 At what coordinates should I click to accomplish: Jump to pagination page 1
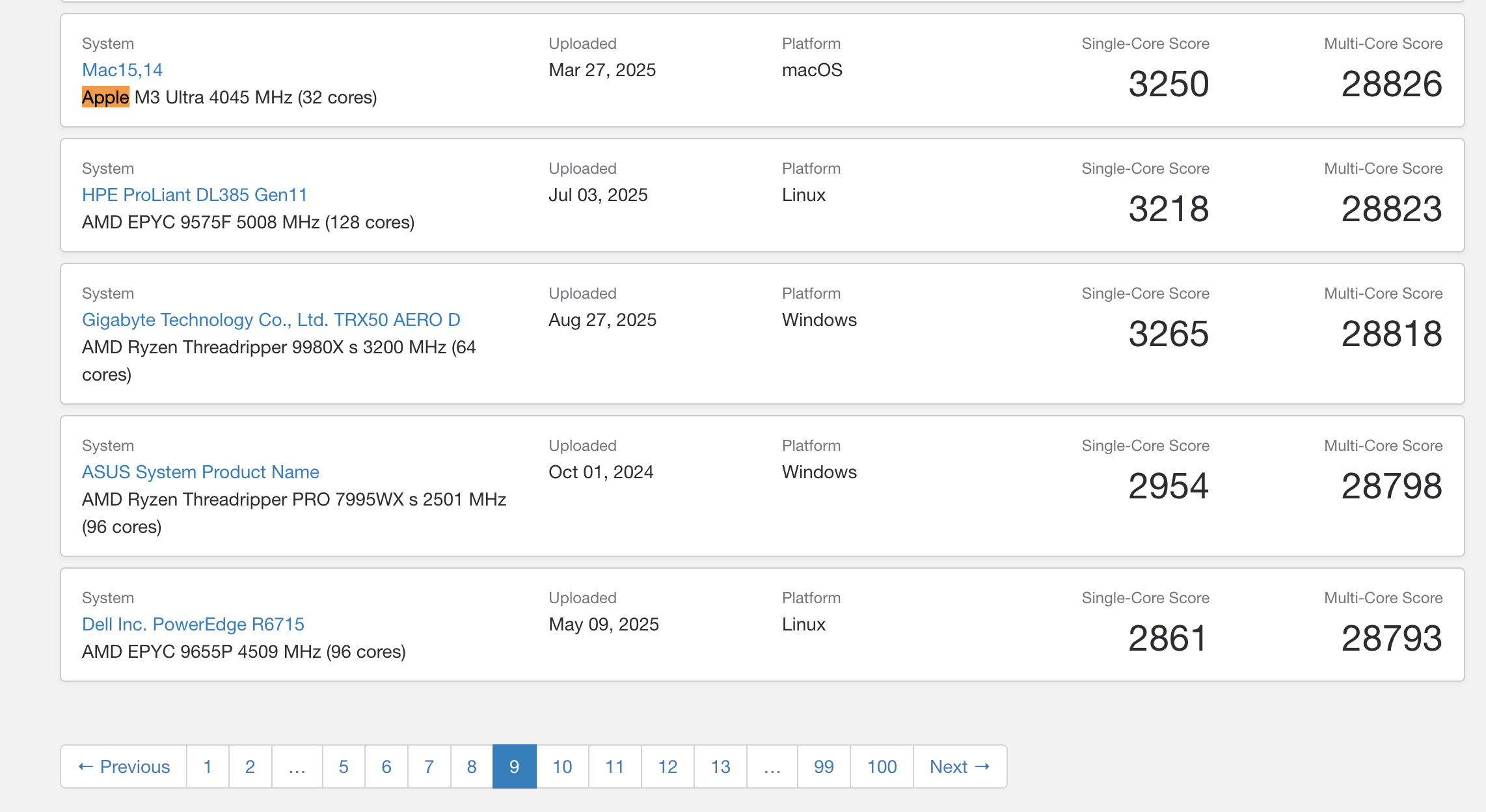(x=208, y=766)
